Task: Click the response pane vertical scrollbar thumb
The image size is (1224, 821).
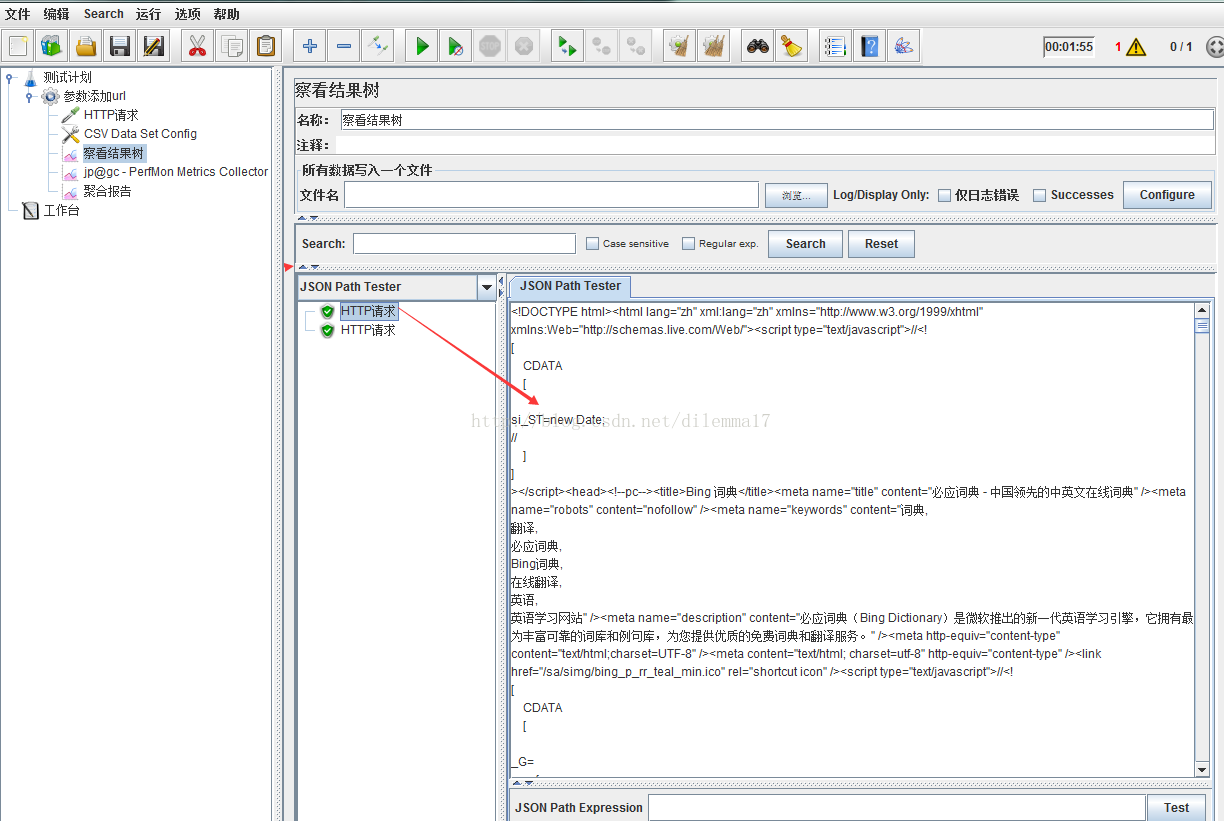Action: pos(1202,325)
